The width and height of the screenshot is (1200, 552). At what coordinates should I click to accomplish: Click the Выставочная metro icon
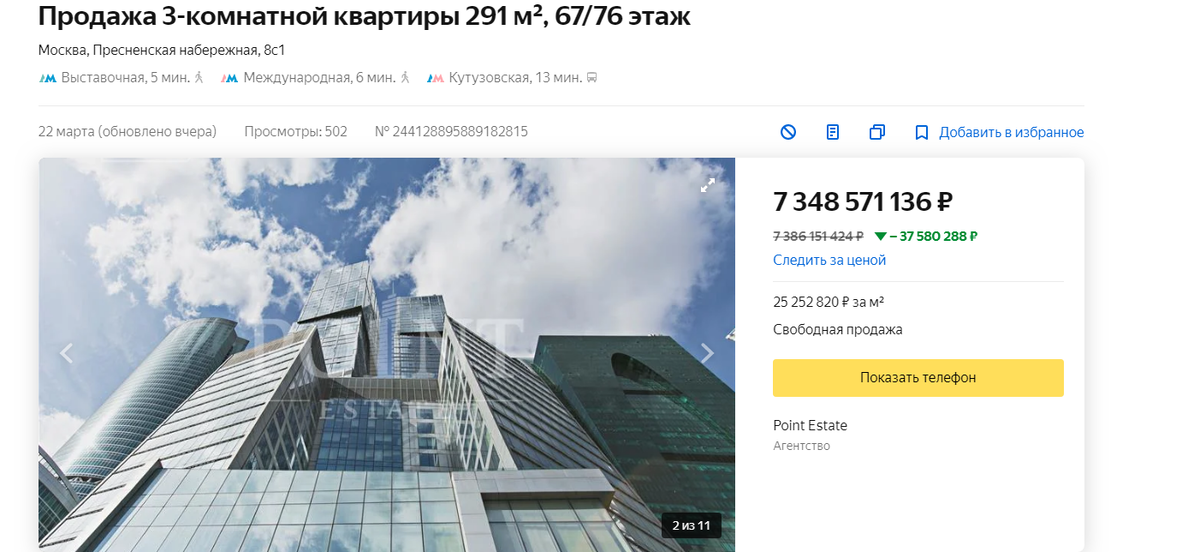point(48,77)
